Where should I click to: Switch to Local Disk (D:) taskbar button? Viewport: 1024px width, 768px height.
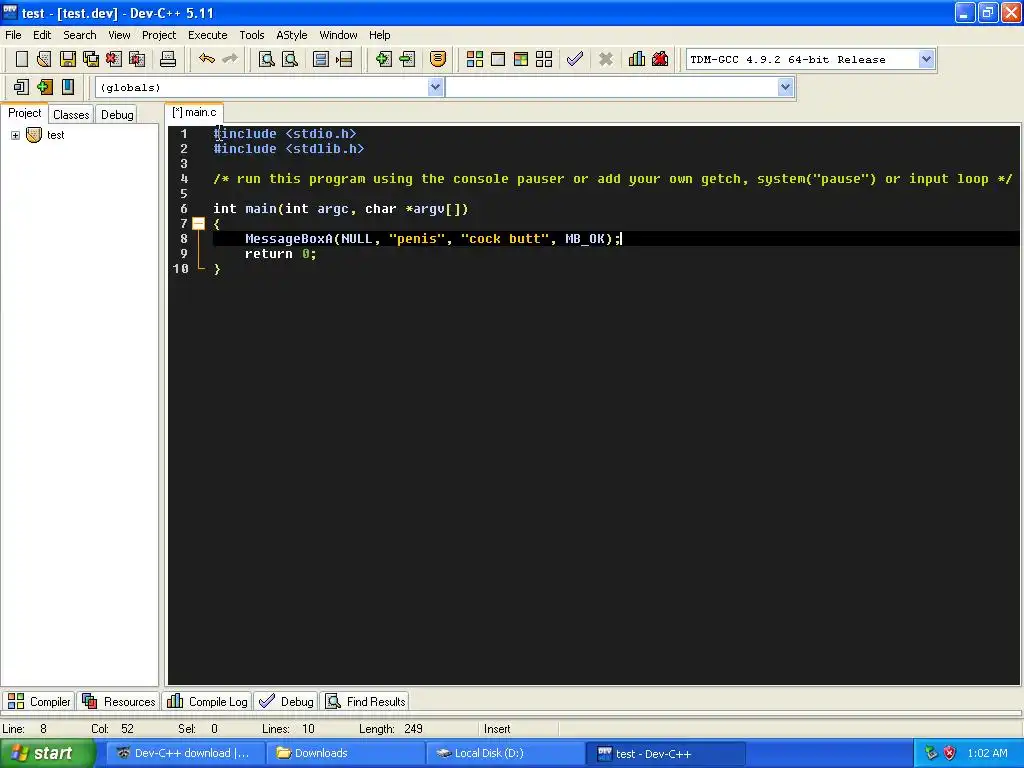pos(505,753)
